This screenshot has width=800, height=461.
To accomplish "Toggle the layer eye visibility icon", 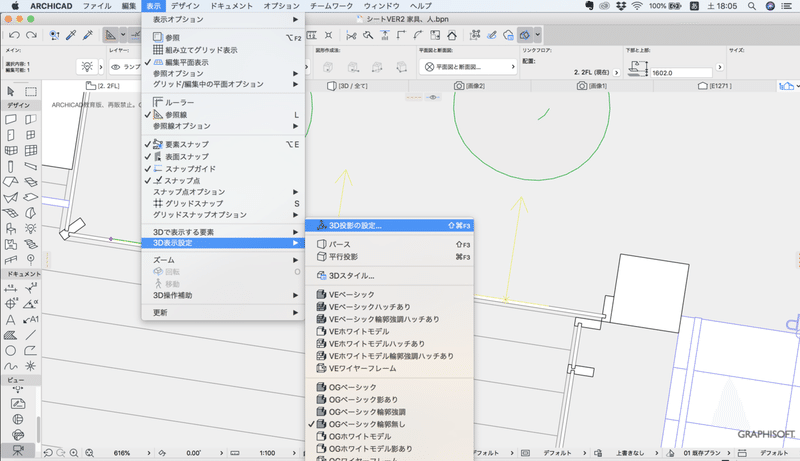I will [x=116, y=67].
